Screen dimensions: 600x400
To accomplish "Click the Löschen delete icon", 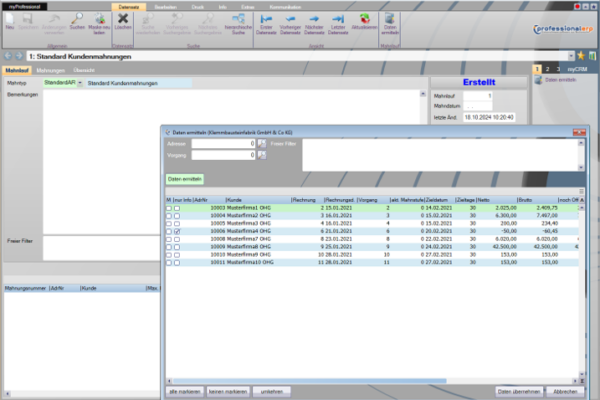I will [x=123, y=19].
